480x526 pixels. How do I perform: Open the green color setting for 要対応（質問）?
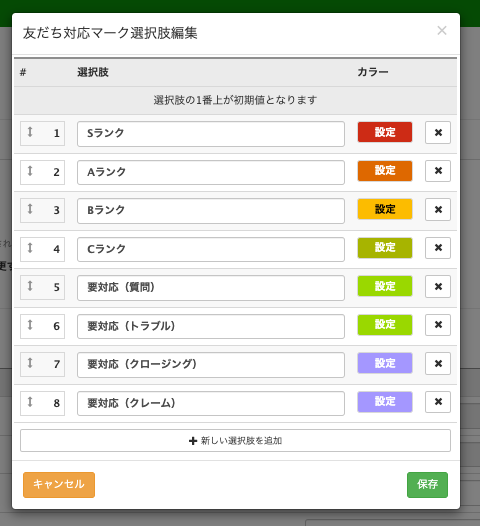385,286
